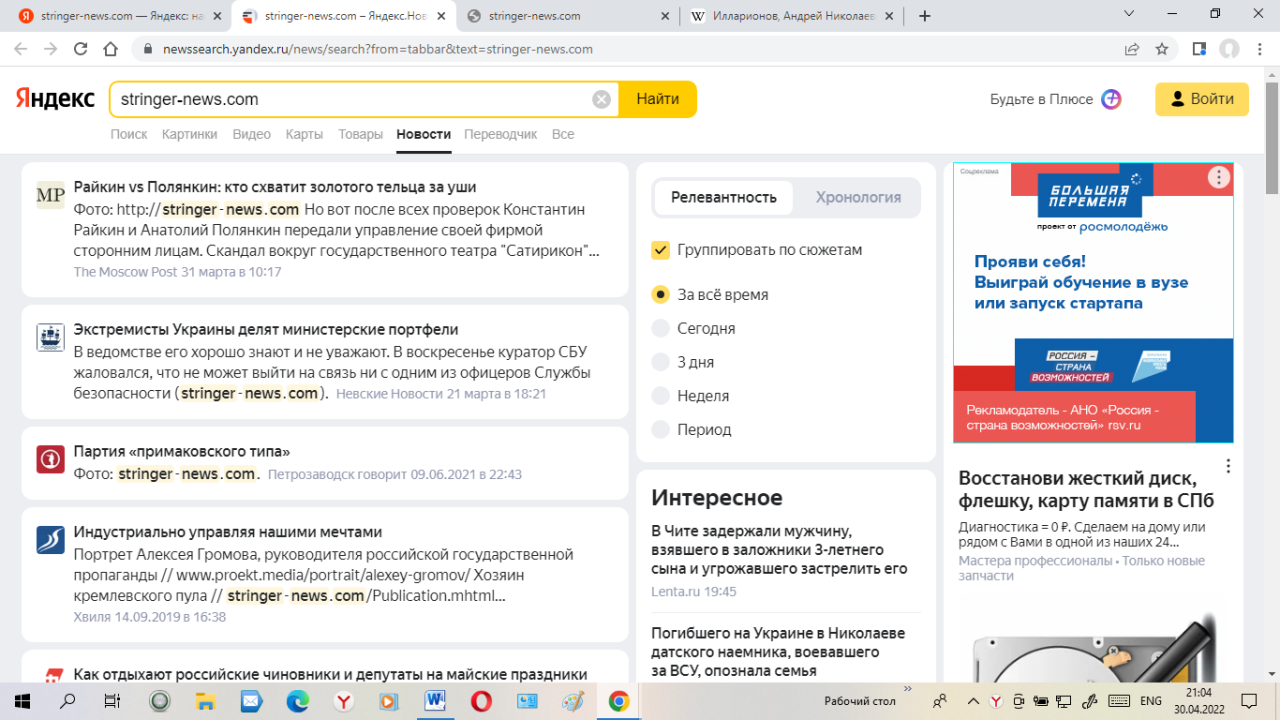Screen dimensions: 1280x720
Task: Show hidden system tray icons chevron
Action: tap(973, 701)
